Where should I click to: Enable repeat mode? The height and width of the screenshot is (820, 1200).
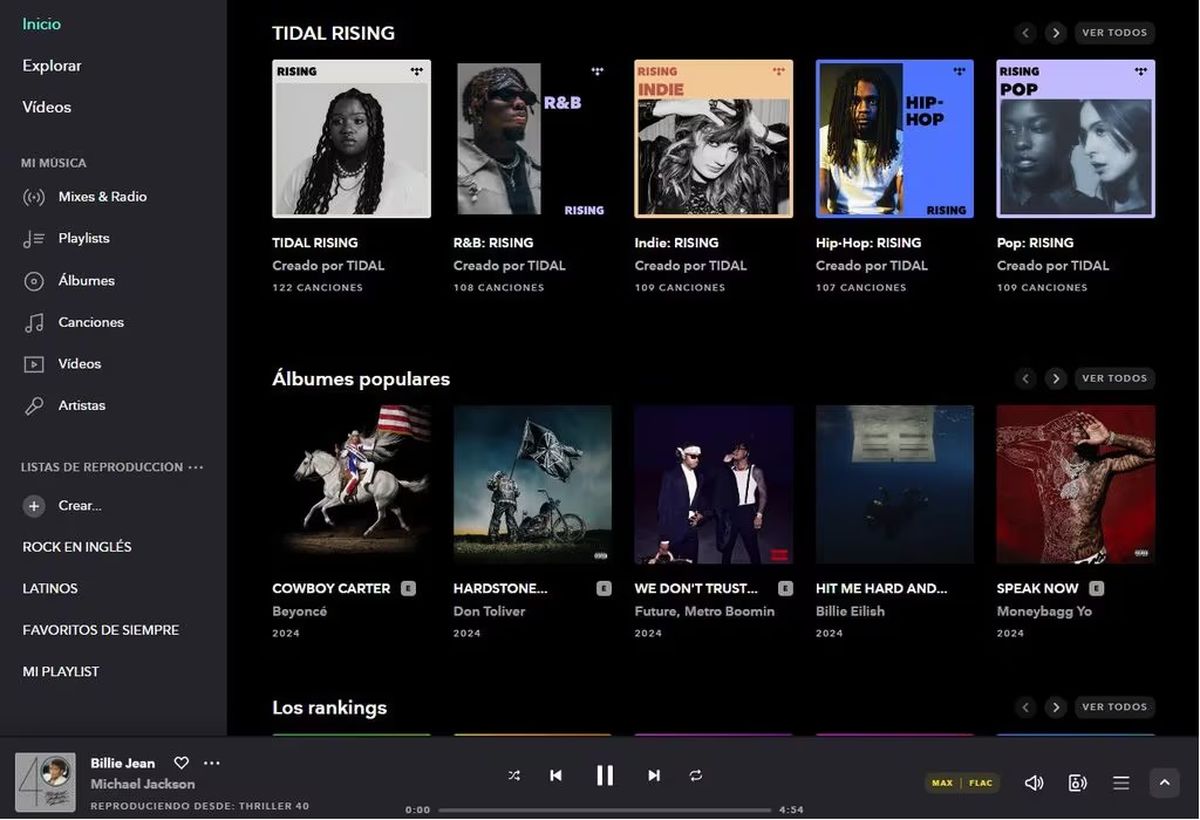[697, 775]
